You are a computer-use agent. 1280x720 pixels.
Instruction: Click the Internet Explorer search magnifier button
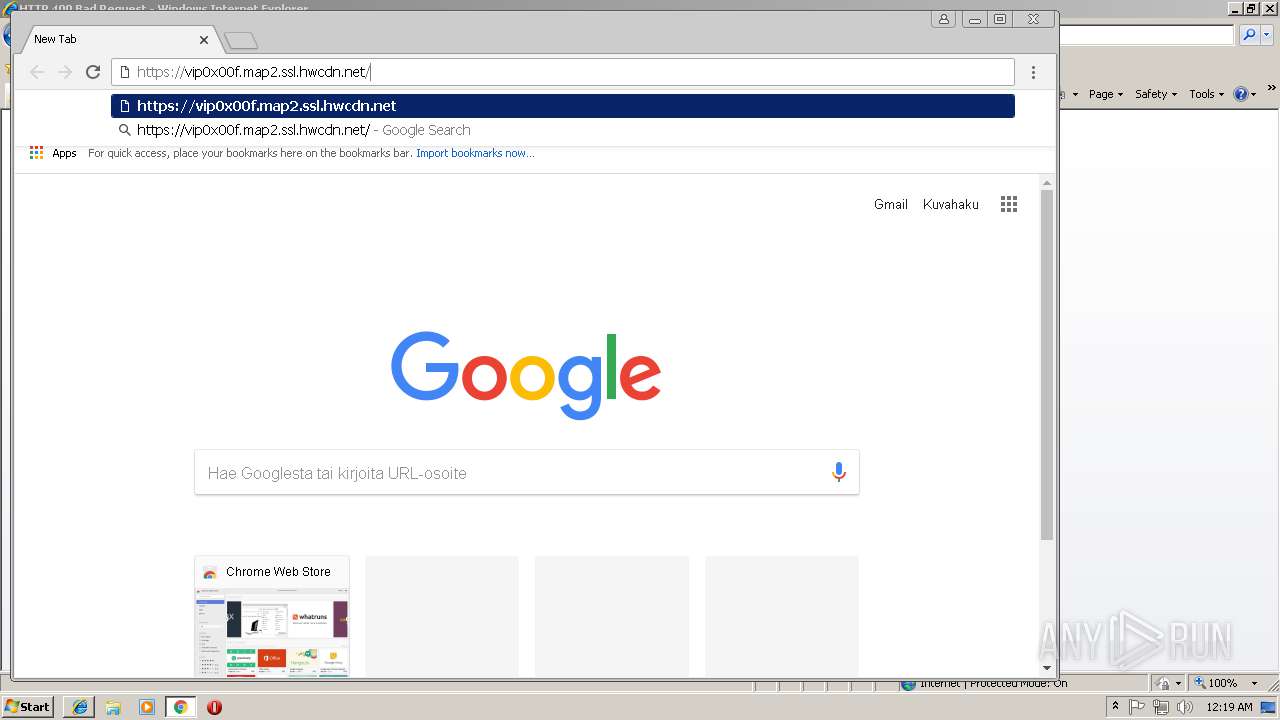pos(1248,35)
